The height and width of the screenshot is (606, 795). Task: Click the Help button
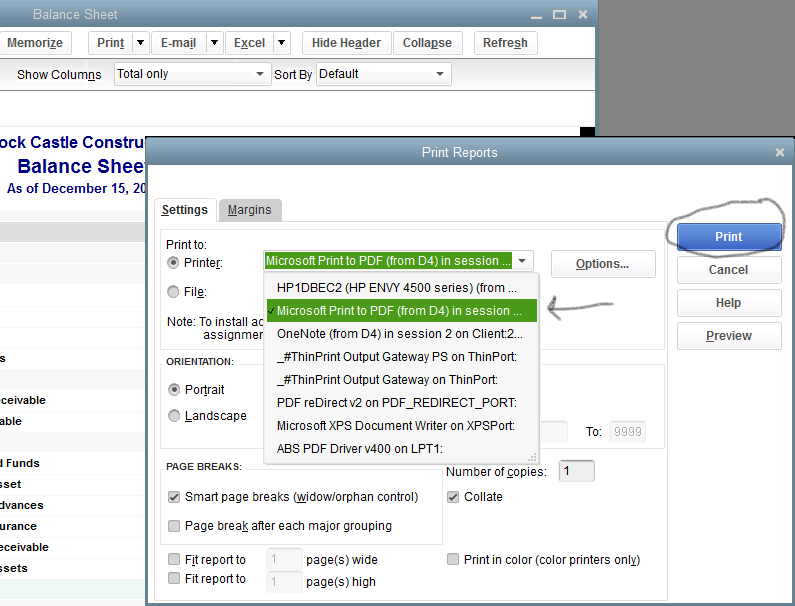[x=729, y=303]
